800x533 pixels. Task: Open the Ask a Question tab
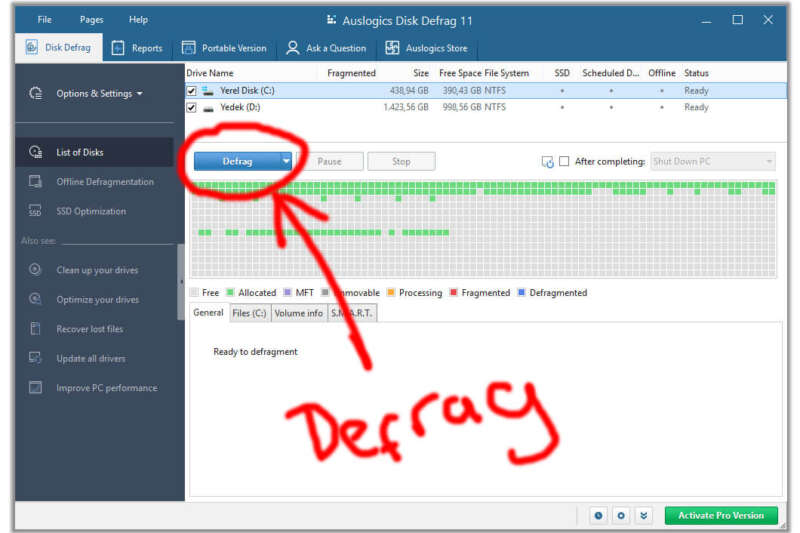(326, 48)
